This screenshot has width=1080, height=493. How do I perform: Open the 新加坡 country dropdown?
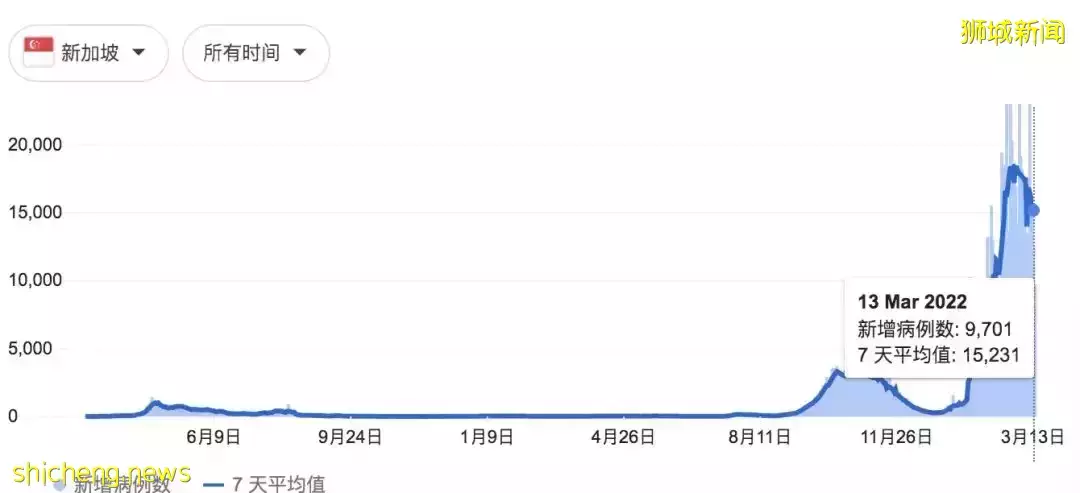(x=88, y=53)
